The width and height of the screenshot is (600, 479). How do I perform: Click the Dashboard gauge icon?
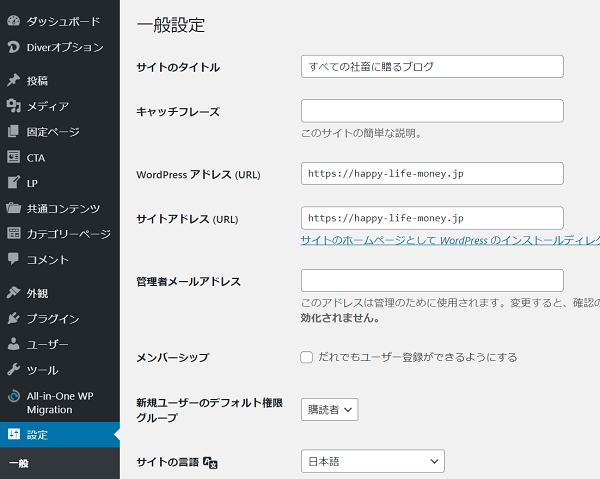click(x=13, y=21)
